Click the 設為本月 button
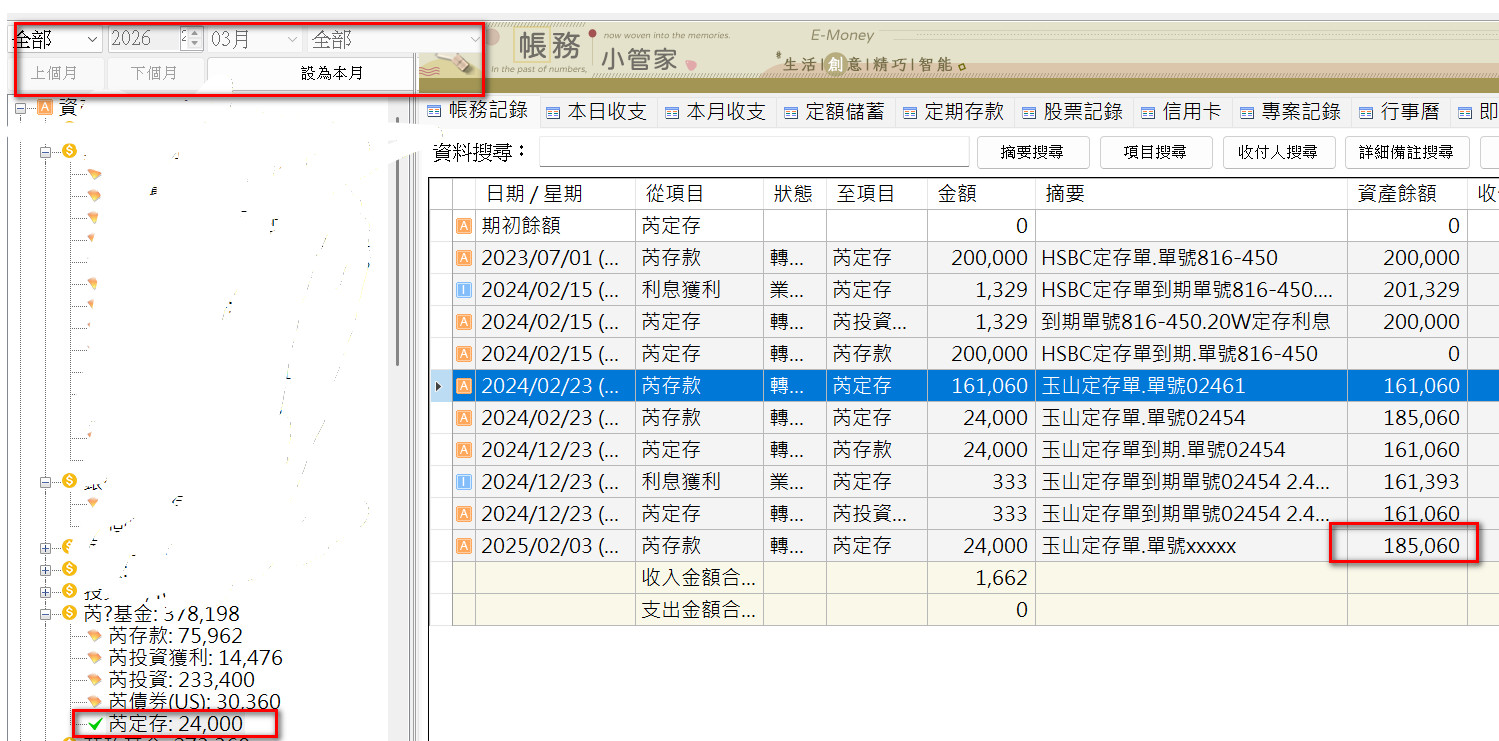 [331, 73]
